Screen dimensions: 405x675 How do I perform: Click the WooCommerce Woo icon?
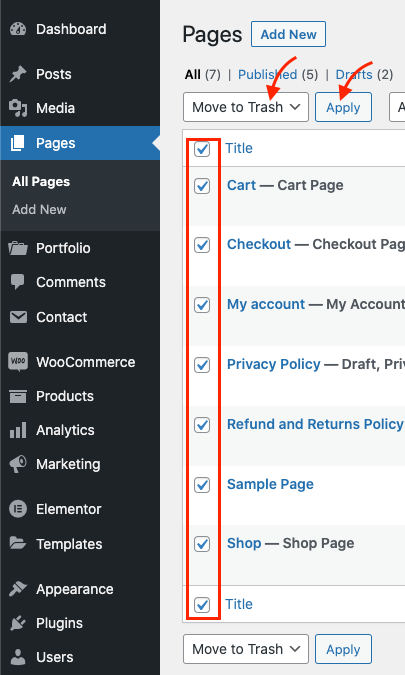(18, 361)
